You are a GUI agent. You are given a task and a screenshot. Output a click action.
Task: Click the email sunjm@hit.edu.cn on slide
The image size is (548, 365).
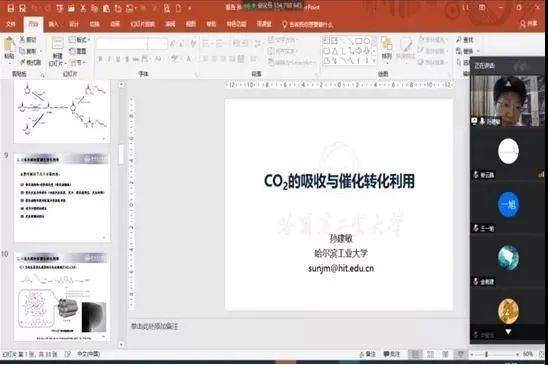pos(341,268)
